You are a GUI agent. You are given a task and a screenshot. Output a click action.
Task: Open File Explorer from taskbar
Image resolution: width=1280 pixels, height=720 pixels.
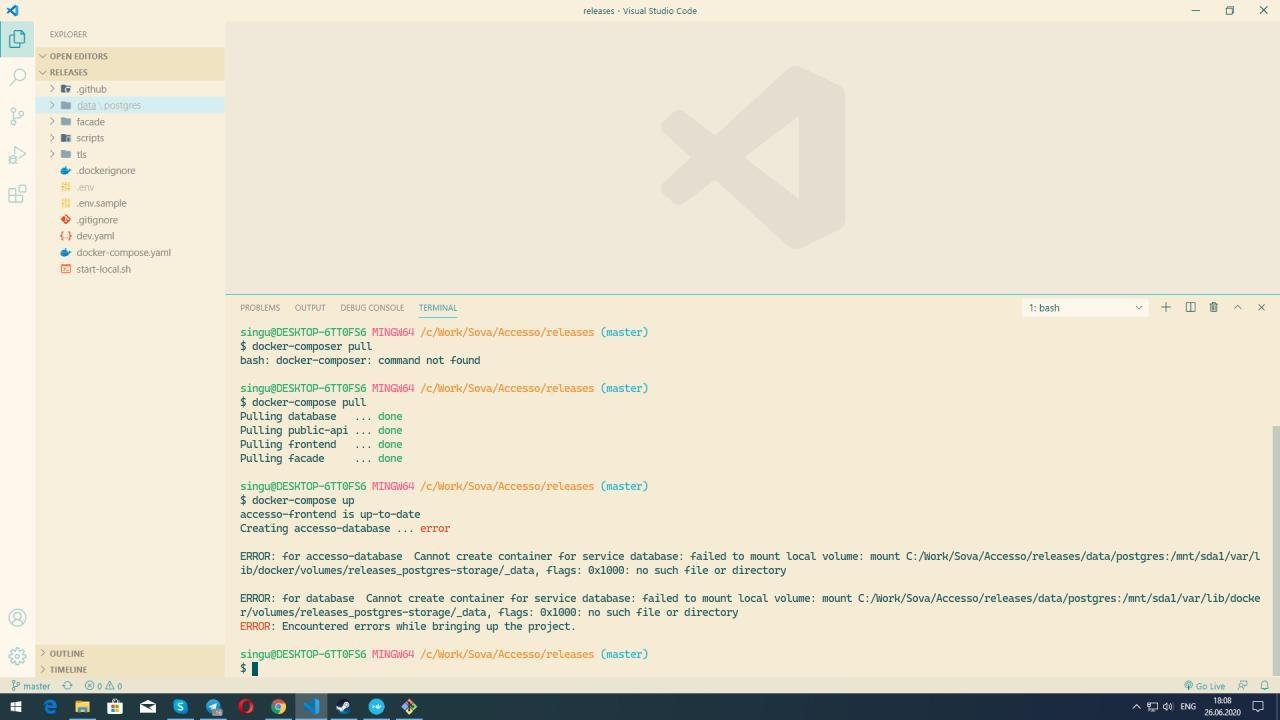(82, 707)
